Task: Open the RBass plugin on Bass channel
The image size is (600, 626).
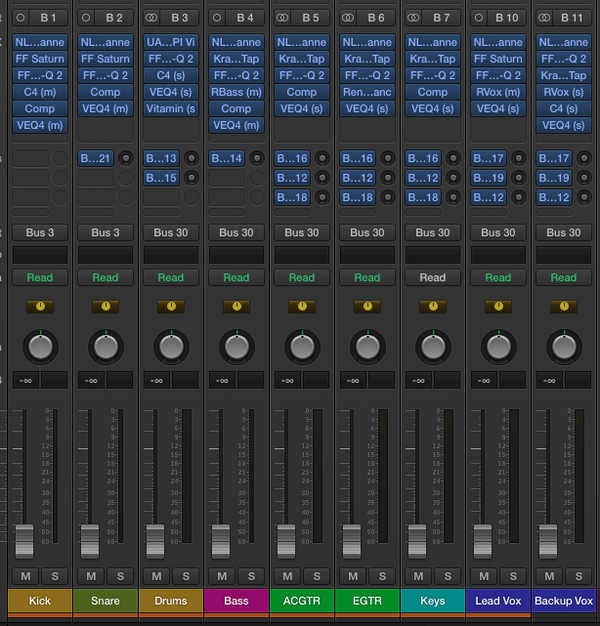Action: tap(236, 92)
